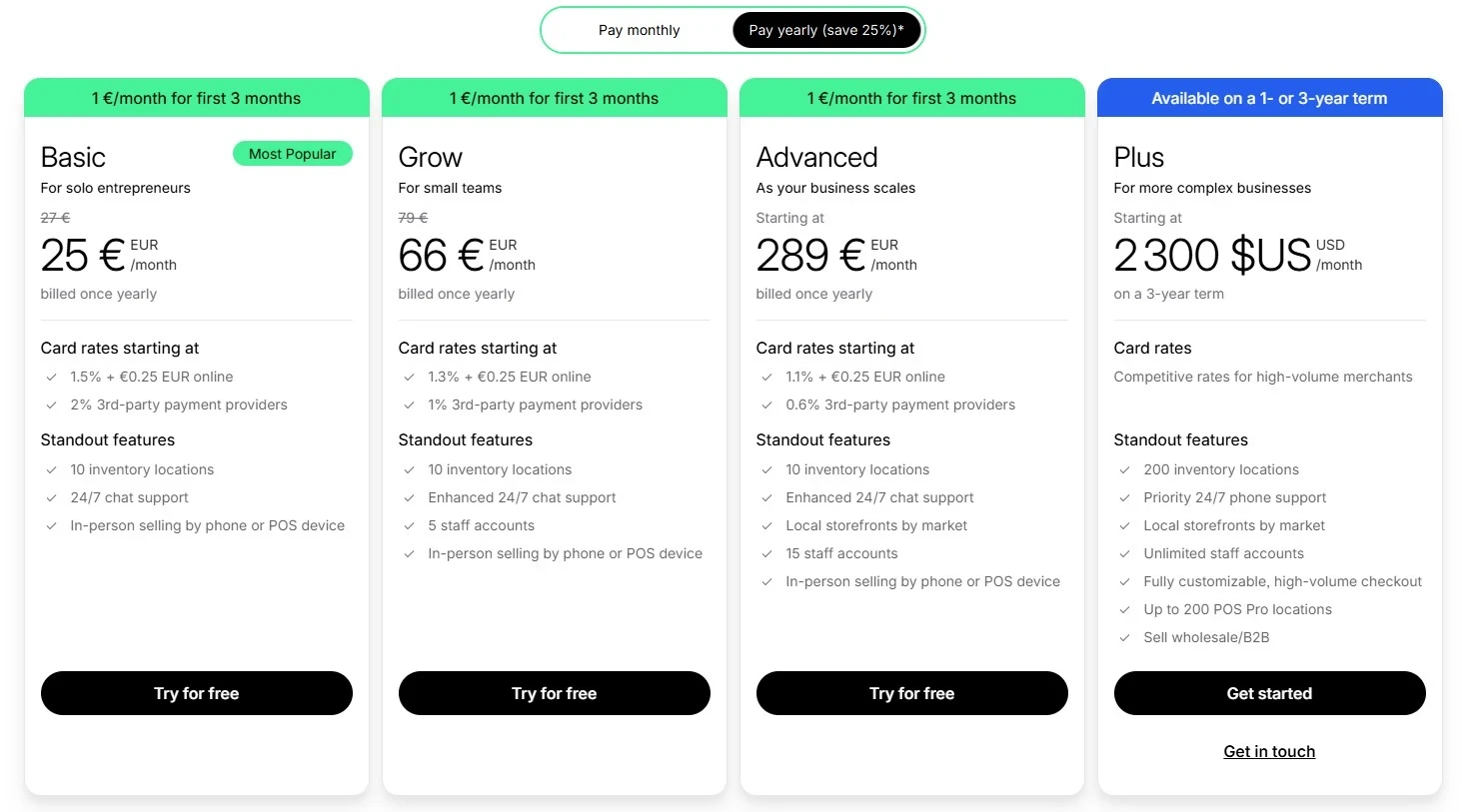Click the blue 1- or 3-year term banner

coord(1269,98)
